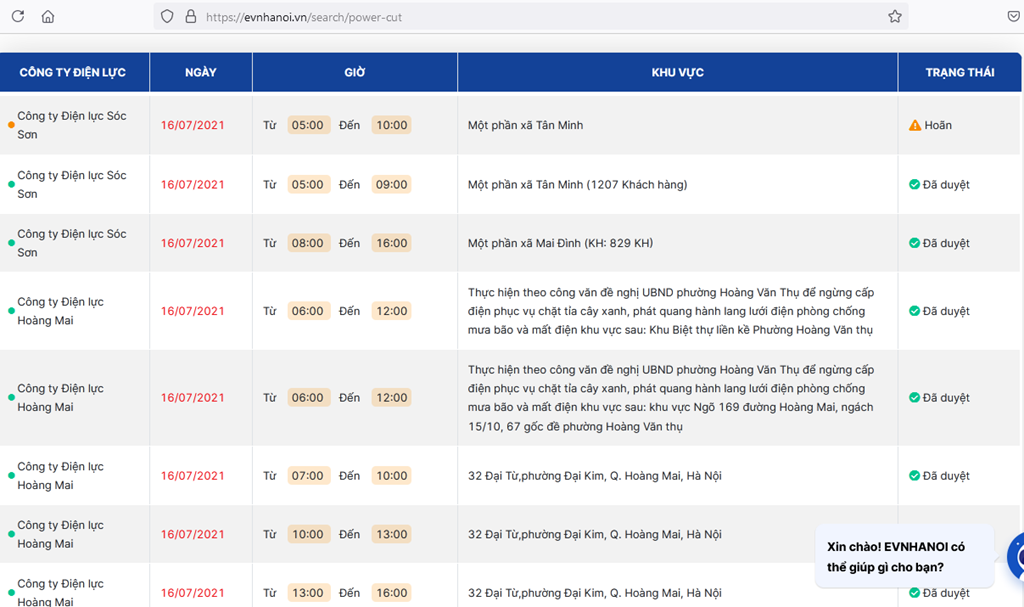Screen dimensions: 1024x607
Task: Go to browser home page
Action: pyautogui.click(x=48, y=17)
